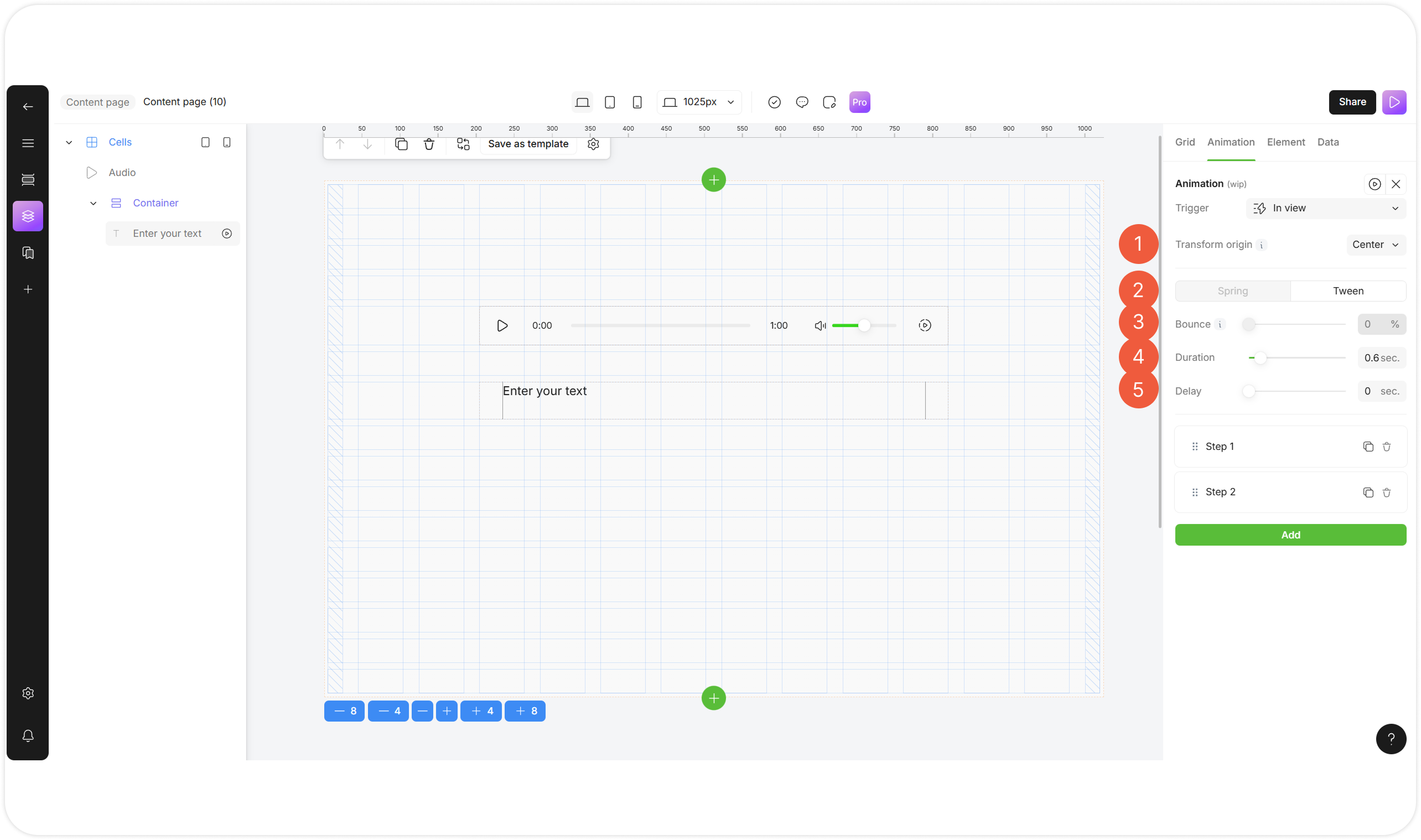Open the Trigger In view dropdown

(x=1325, y=208)
